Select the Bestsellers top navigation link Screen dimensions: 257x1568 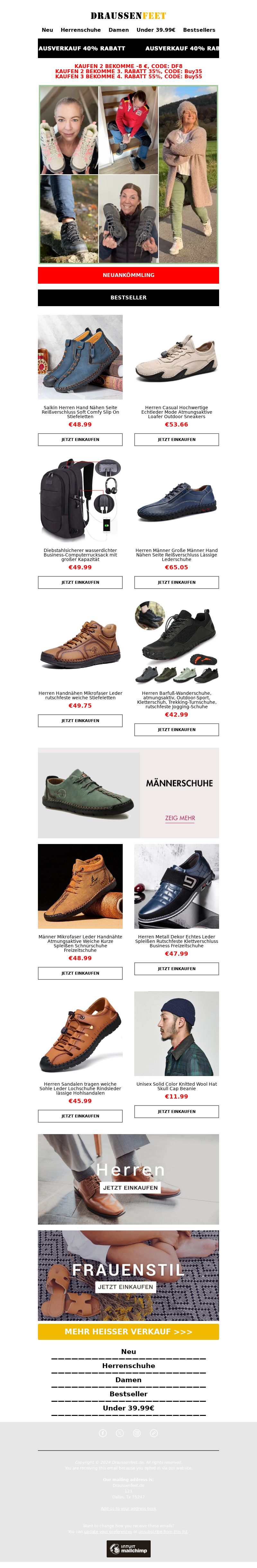tap(199, 30)
